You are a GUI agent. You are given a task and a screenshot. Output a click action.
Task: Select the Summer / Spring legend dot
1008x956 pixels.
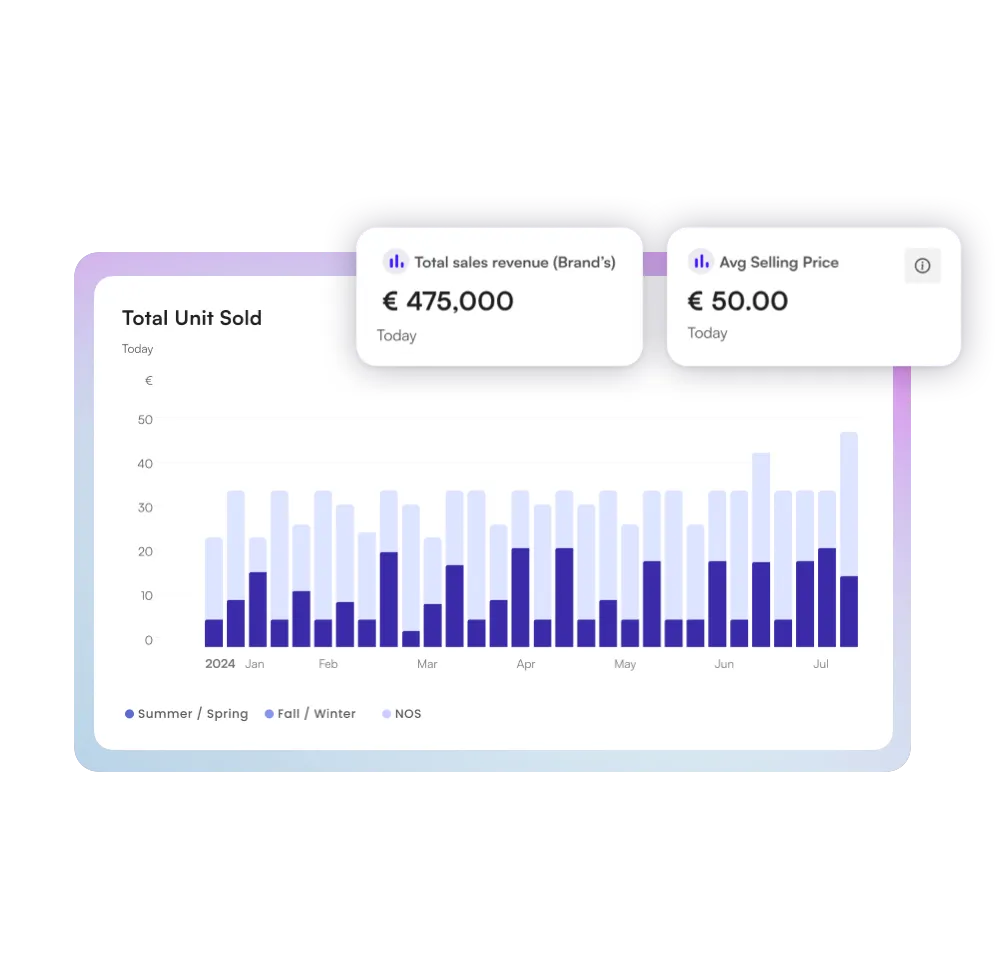pos(128,713)
